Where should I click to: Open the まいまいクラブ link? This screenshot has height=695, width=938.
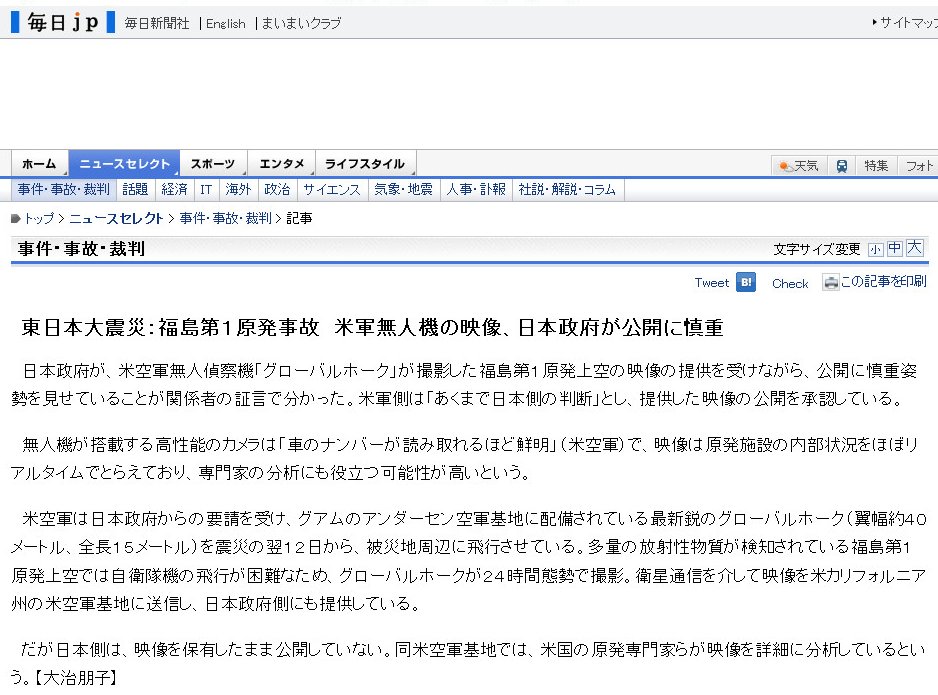(301, 23)
